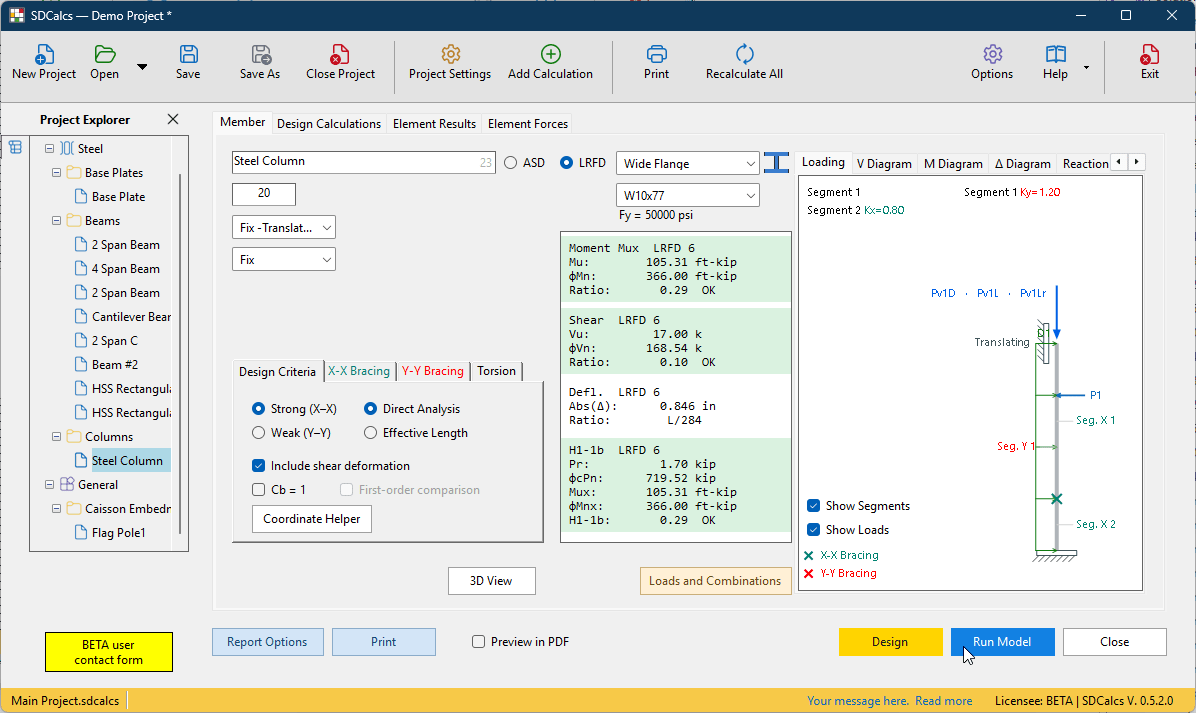Click the New Project icon
This screenshot has height=713, width=1196.
coord(44,54)
